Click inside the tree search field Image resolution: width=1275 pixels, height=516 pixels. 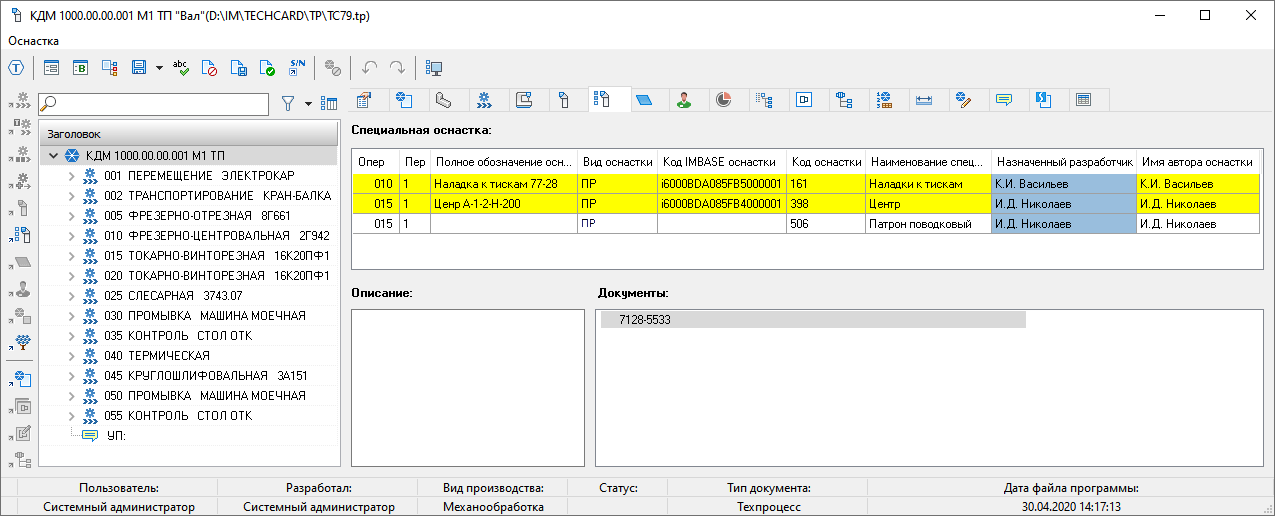coord(160,104)
